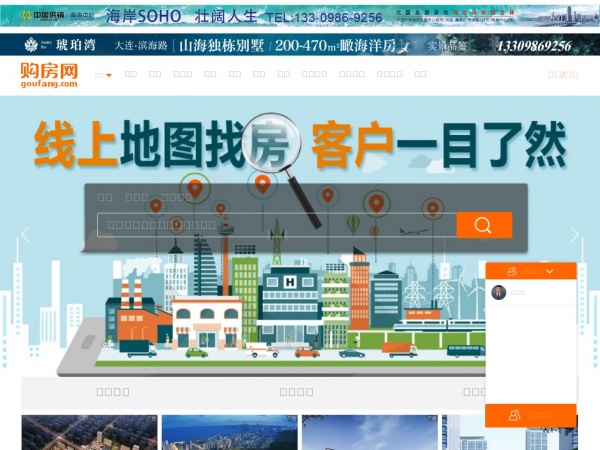Click the 购房网 goufang.com logo
The image size is (600, 450).
tap(48, 75)
